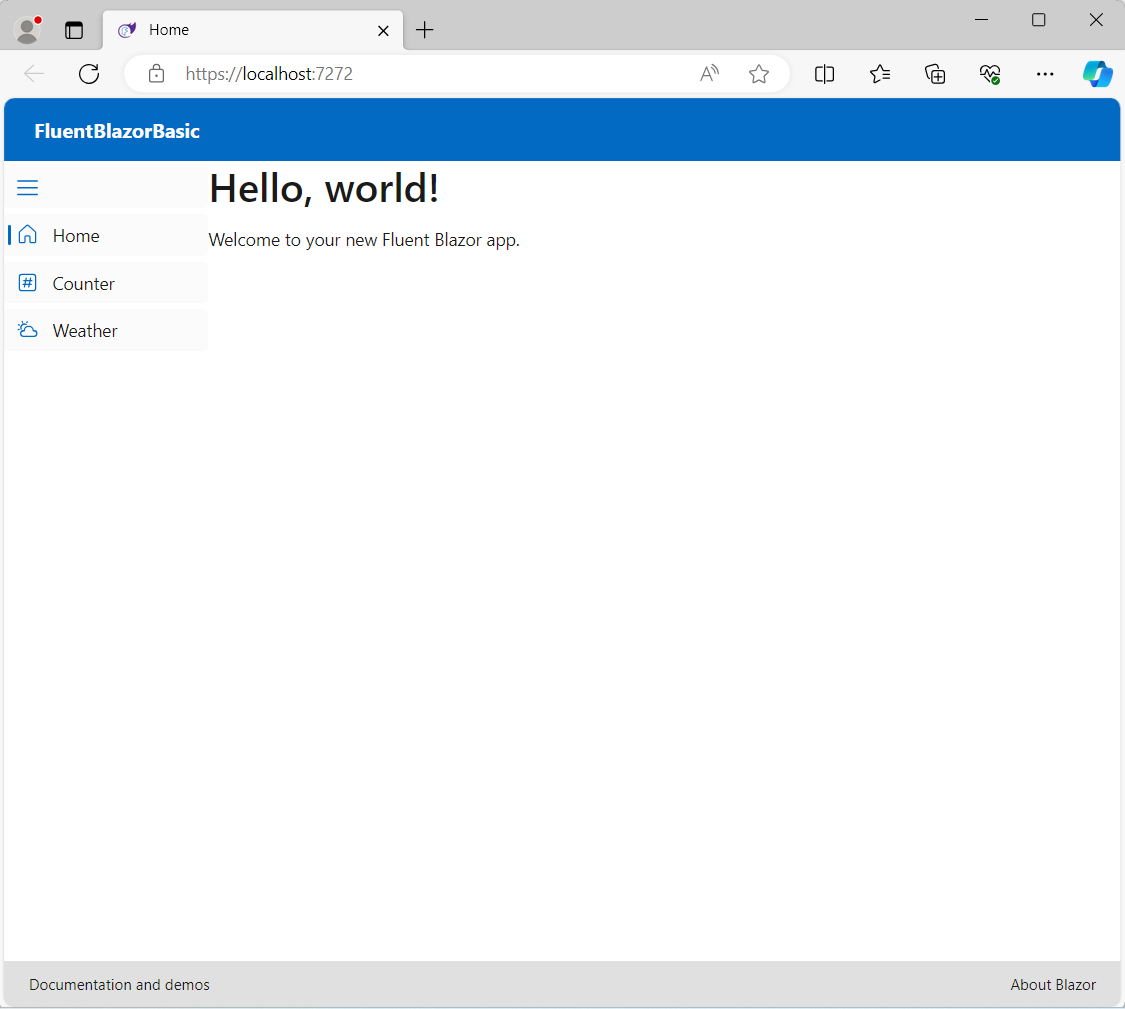Open split screen view
Image resolution: width=1125 pixels, height=1009 pixels.
pyautogui.click(x=824, y=74)
